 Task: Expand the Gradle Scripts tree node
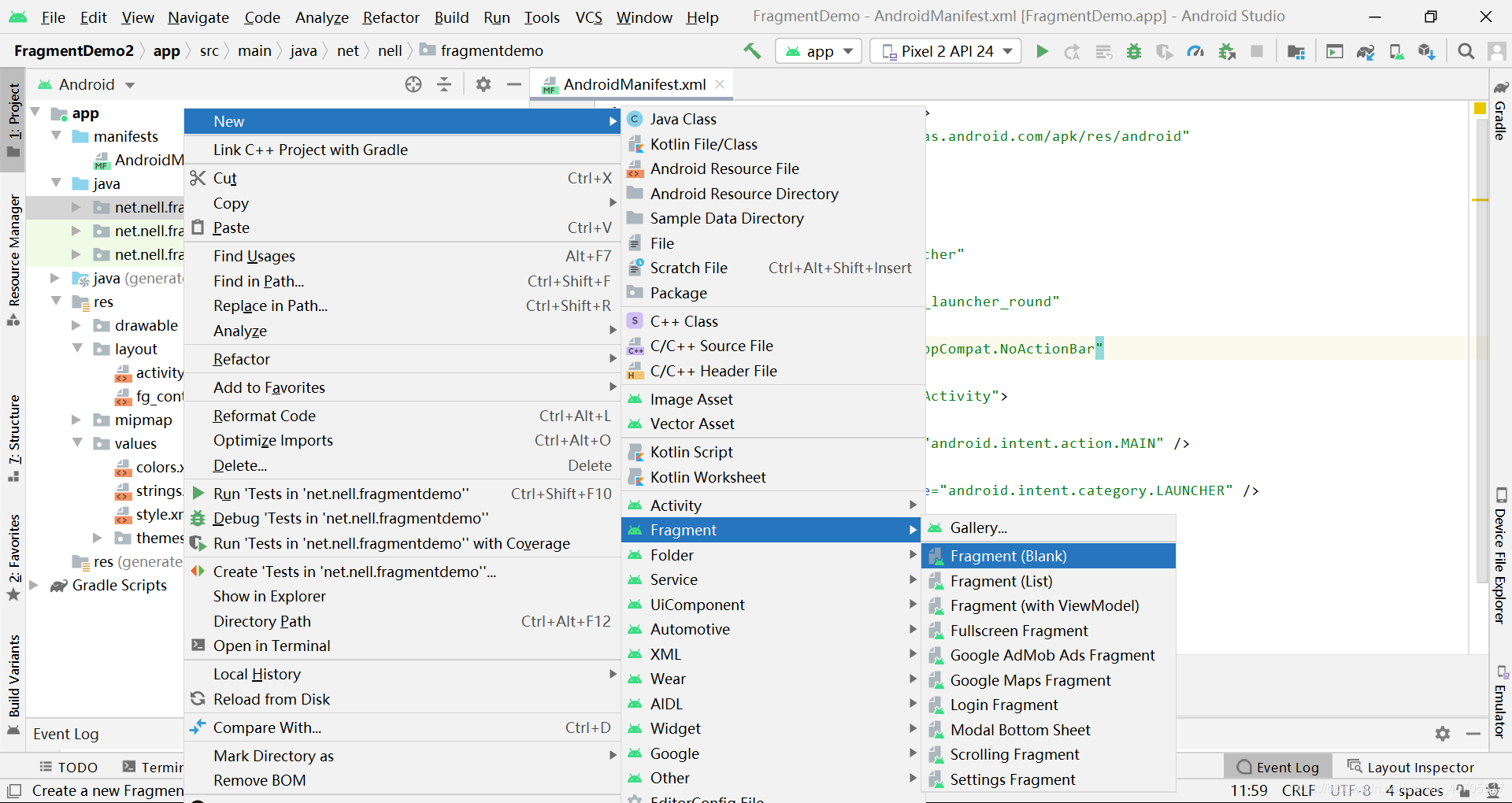[x=34, y=585]
